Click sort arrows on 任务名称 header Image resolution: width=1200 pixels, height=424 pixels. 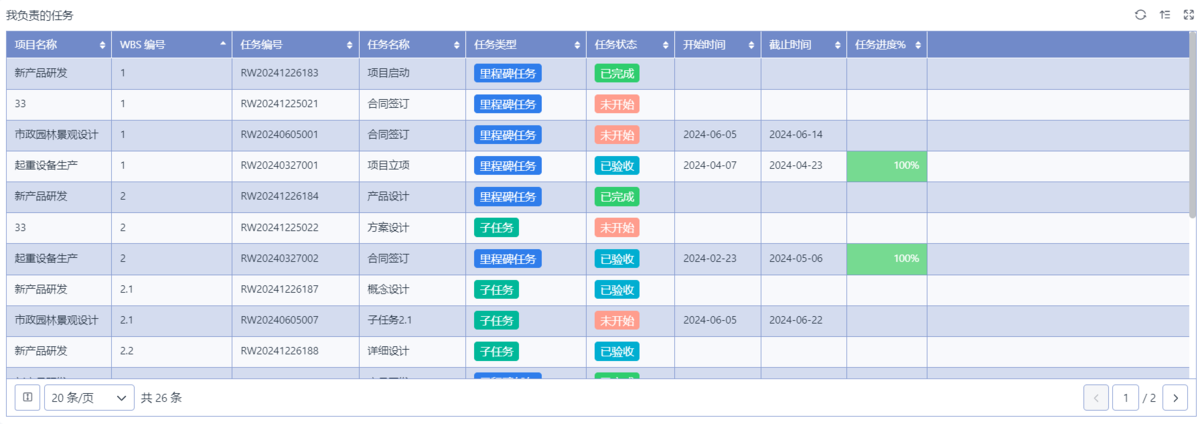(456, 45)
